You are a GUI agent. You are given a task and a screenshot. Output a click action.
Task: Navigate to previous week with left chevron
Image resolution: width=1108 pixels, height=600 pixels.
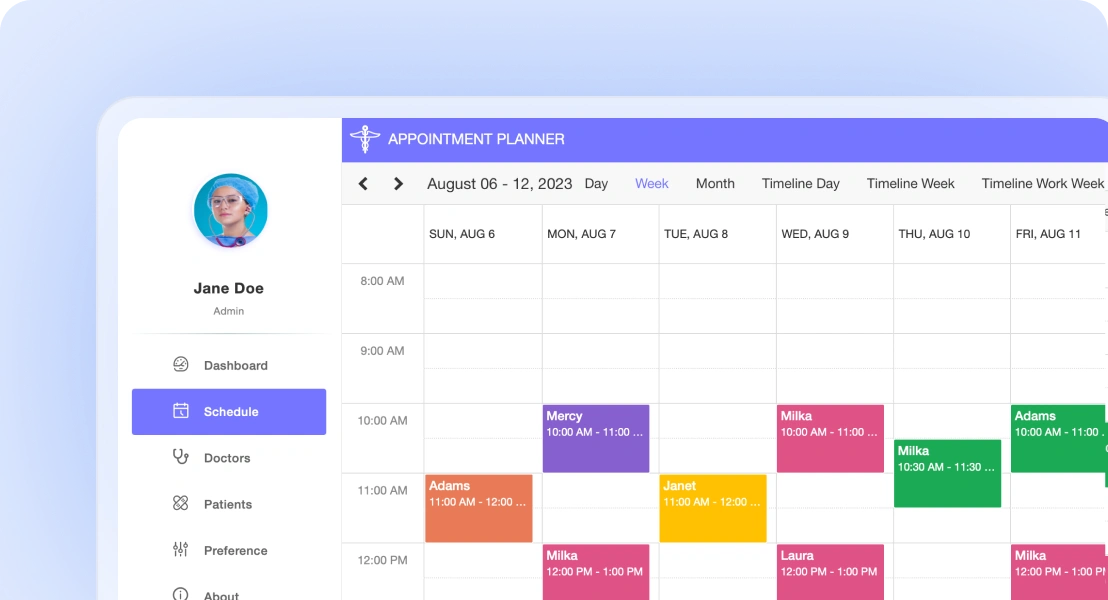363,184
